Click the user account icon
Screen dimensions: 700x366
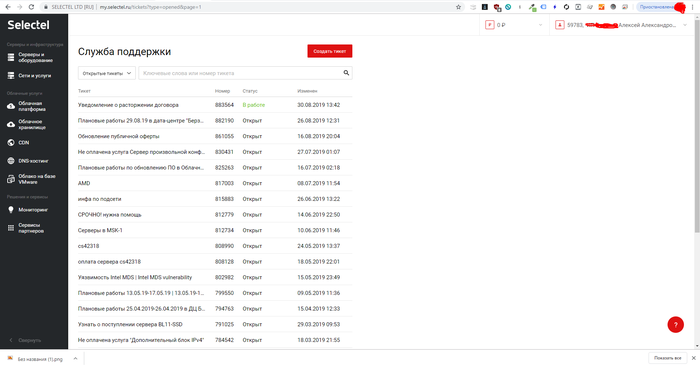coord(559,25)
